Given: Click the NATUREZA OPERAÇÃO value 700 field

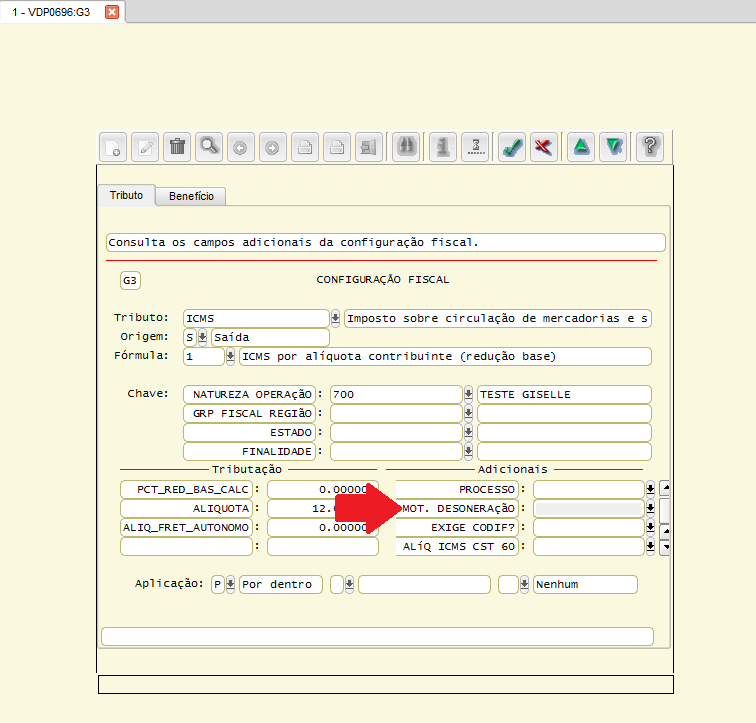Looking at the screenshot, I should click(396, 395).
